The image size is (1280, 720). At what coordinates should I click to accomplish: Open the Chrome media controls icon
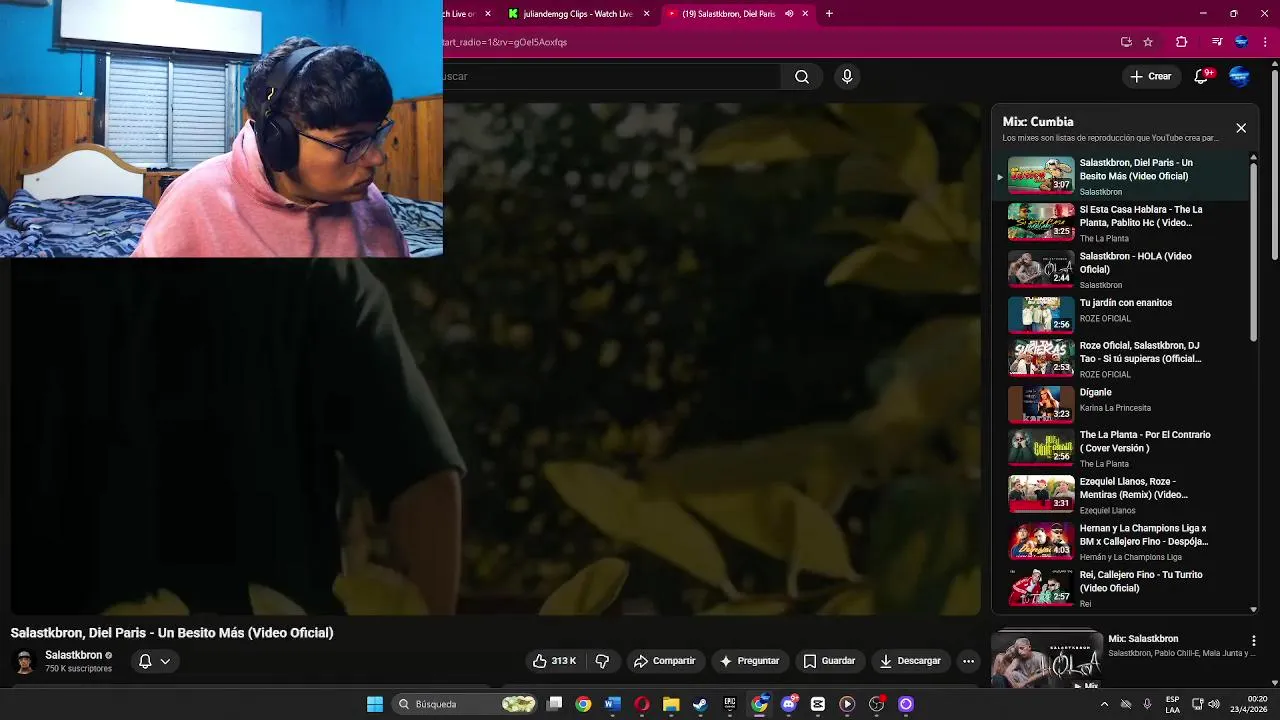click(x=1216, y=42)
